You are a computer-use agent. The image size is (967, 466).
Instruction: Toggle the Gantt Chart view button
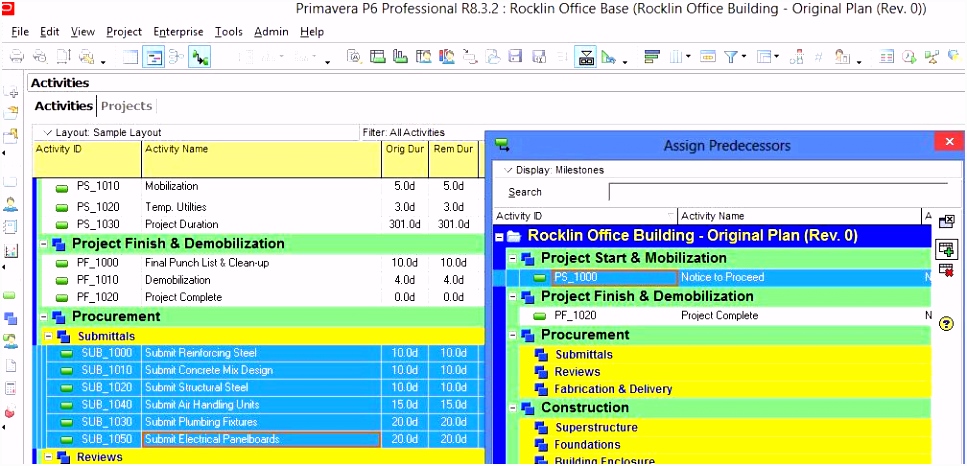coord(153,57)
